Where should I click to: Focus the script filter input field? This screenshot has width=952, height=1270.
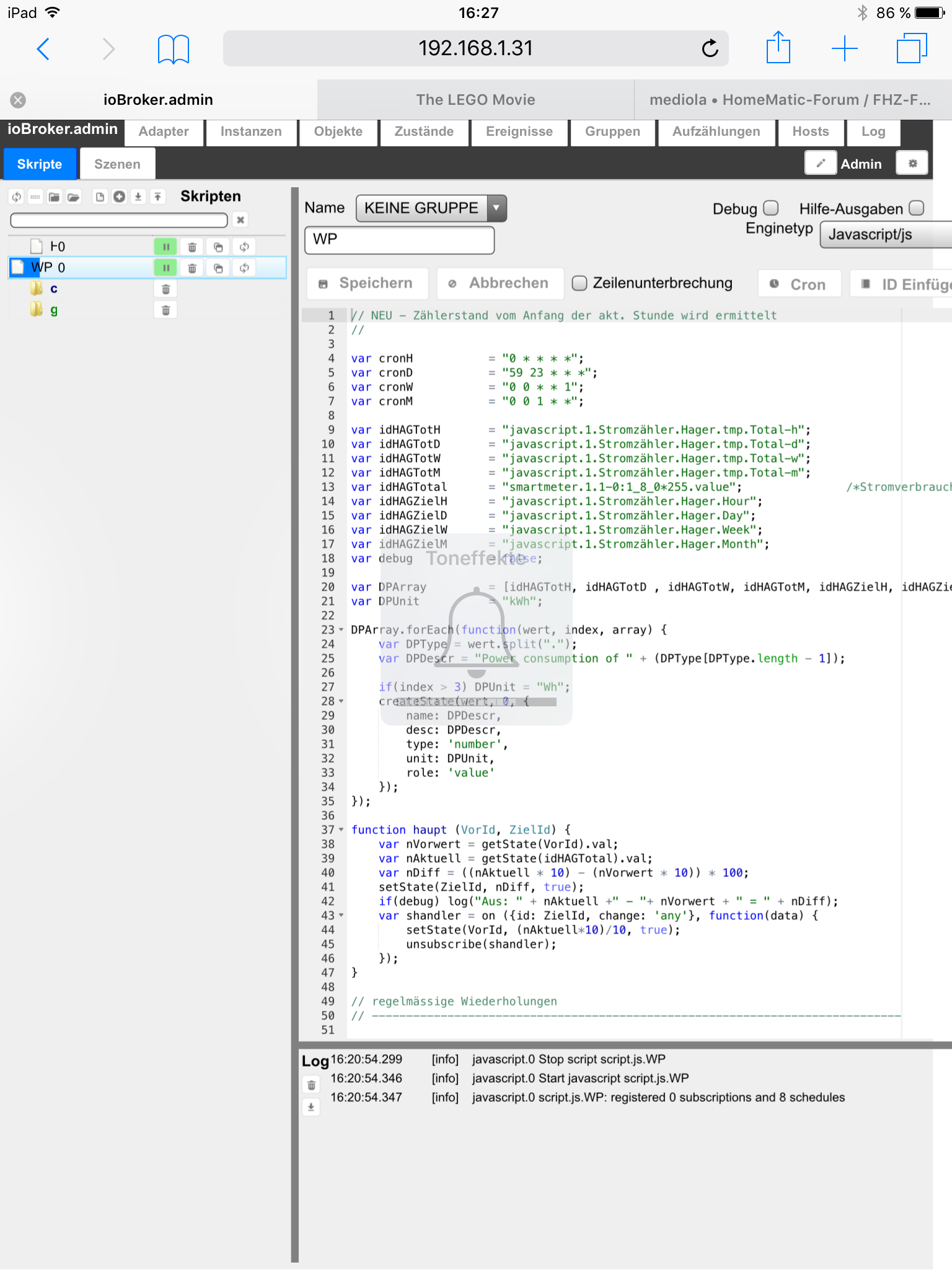(x=119, y=220)
